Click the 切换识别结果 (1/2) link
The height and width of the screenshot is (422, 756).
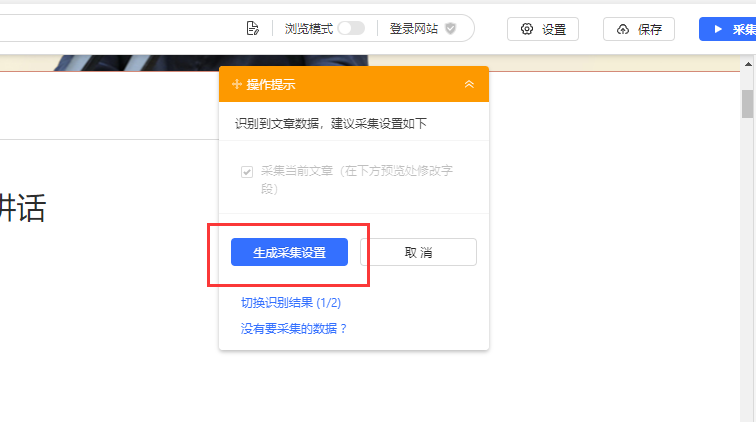tap(291, 303)
